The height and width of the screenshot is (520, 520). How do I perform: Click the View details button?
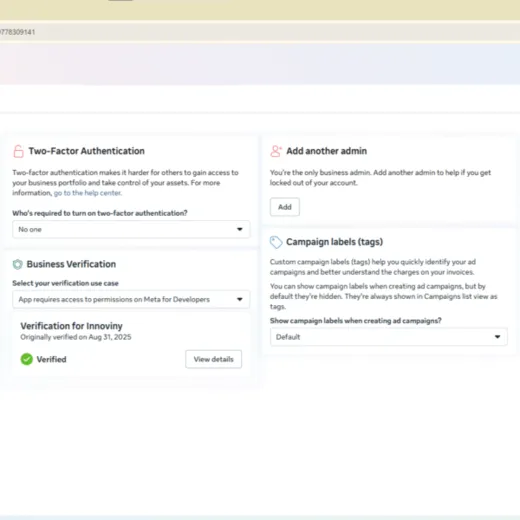pos(214,359)
